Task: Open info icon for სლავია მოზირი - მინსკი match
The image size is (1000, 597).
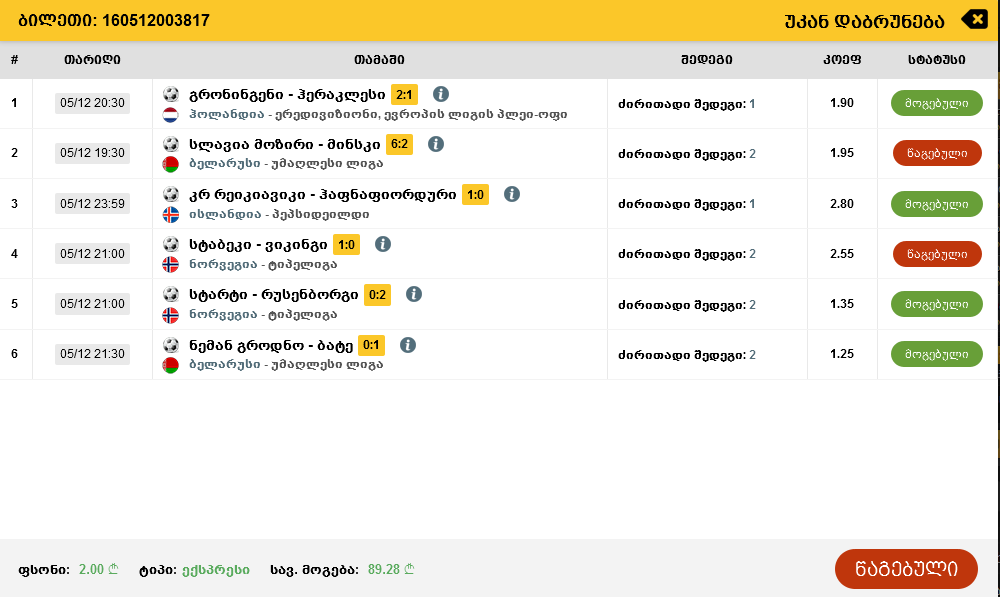Action: pos(436,144)
